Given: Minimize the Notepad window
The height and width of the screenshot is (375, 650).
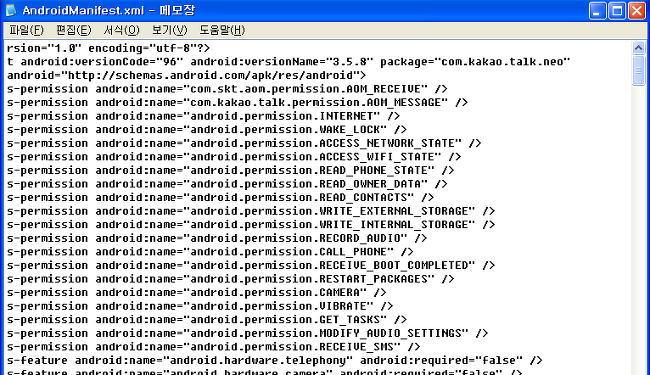Looking at the screenshot, I should coord(597,11).
